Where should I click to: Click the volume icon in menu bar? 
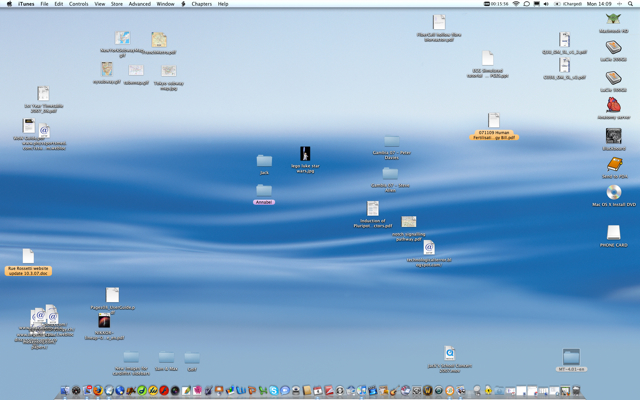coord(546,4)
